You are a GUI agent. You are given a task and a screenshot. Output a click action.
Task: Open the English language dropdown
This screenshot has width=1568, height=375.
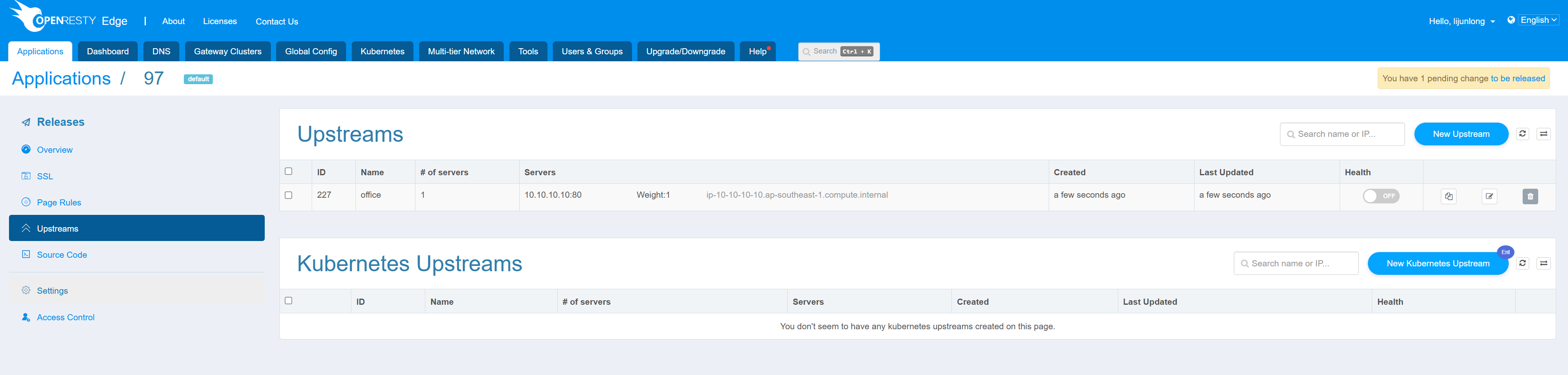point(1538,20)
